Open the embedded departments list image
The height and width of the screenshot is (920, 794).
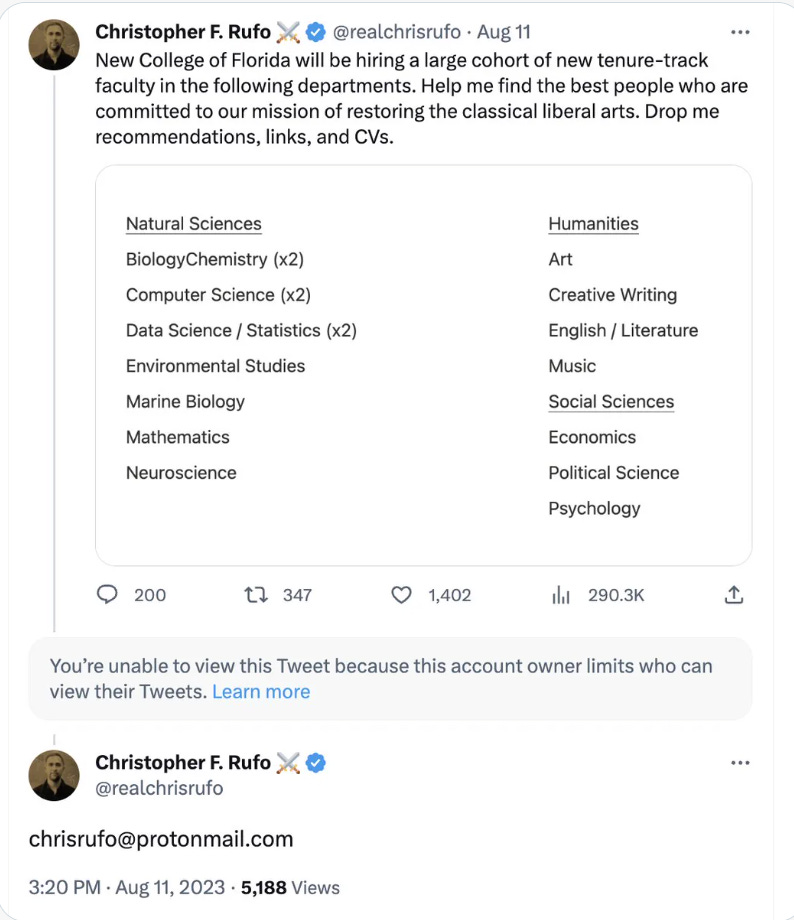click(423, 365)
